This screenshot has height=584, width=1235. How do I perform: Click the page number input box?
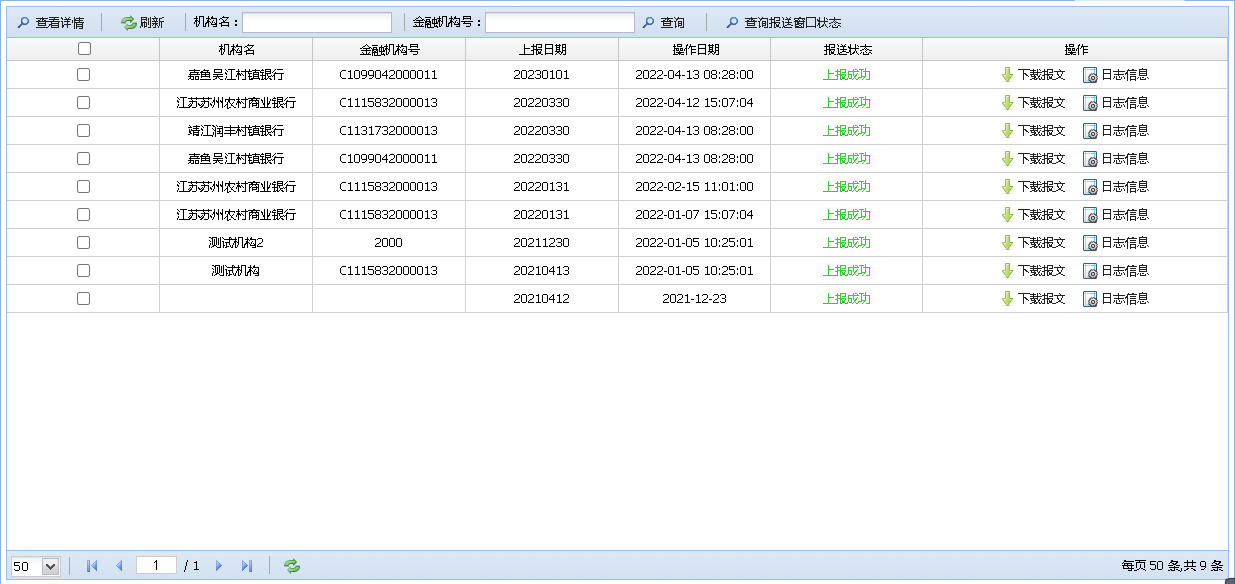pos(156,565)
